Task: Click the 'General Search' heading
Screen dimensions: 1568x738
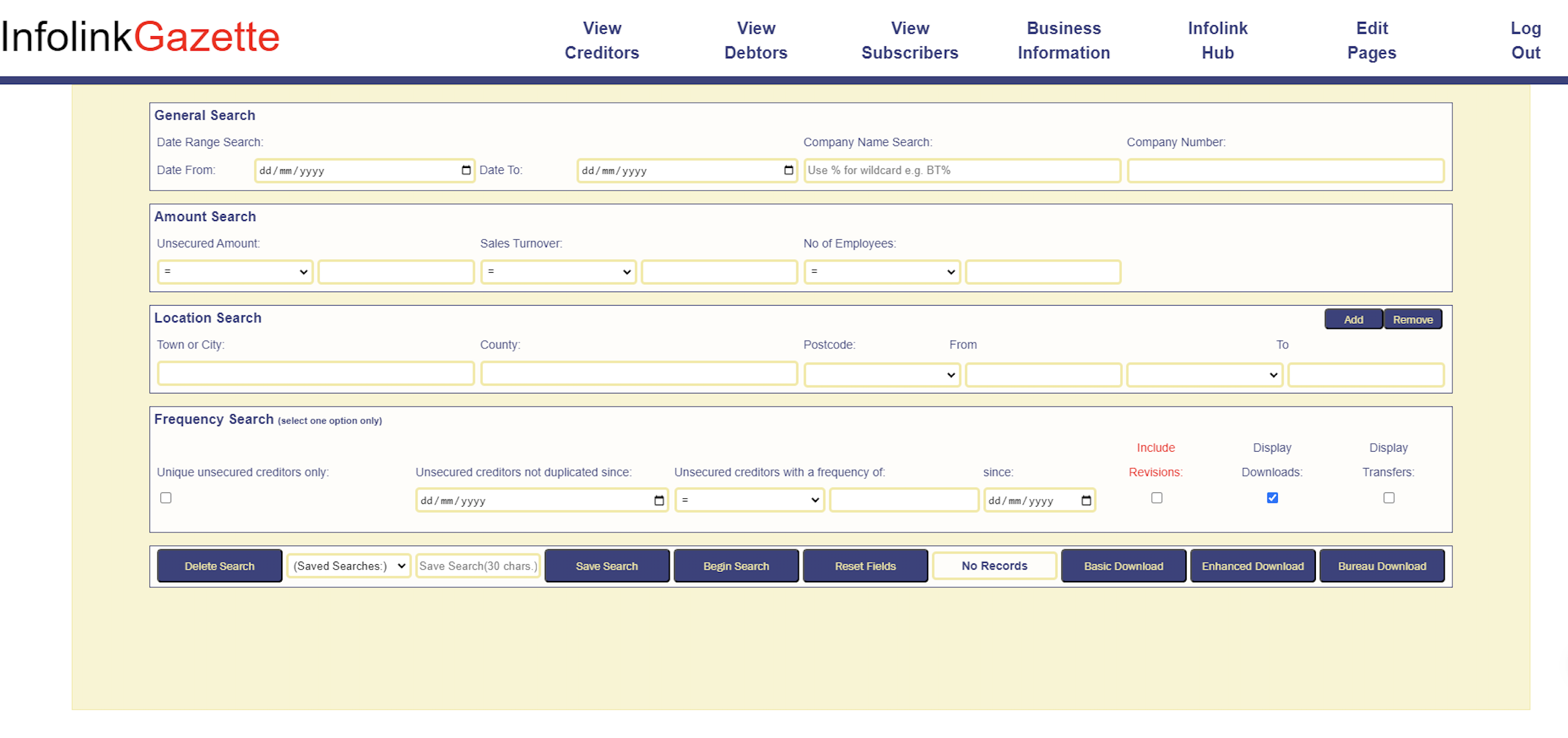Action: (205, 115)
